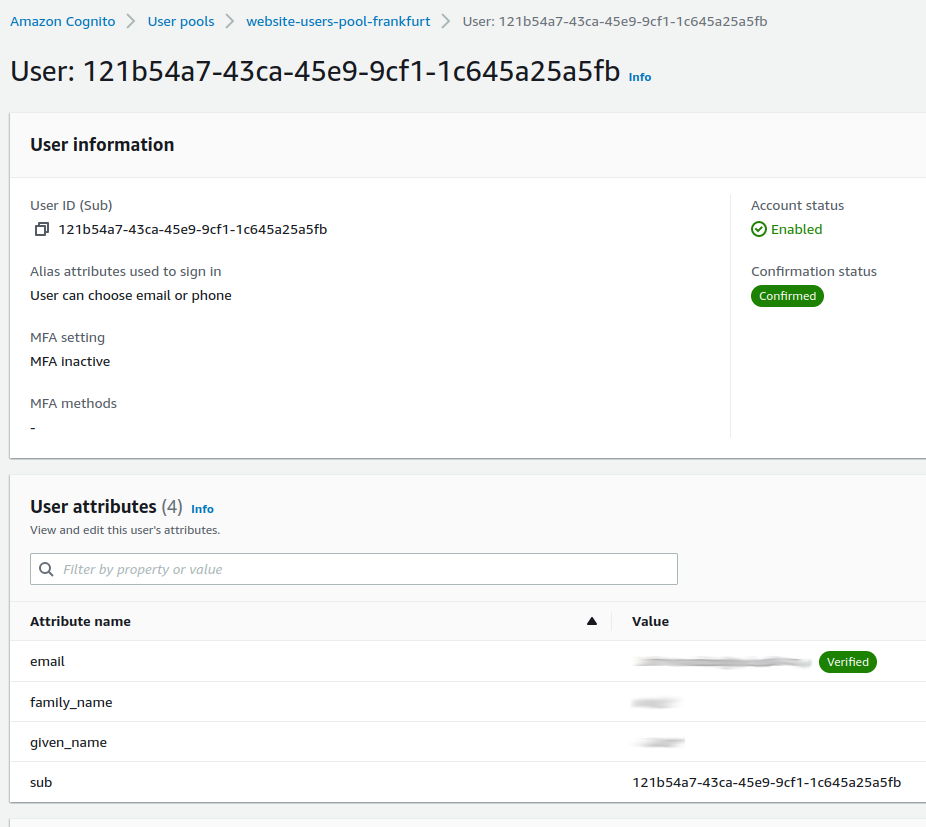The image size is (926, 827).
Task: Click the Attribute name column header
Action: point(80,621)
